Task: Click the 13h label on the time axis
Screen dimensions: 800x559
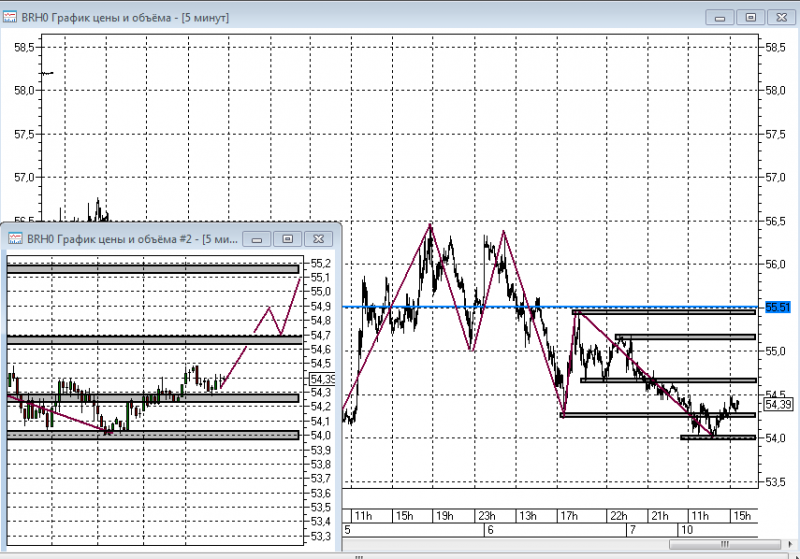Action: (x=528, y=516)
